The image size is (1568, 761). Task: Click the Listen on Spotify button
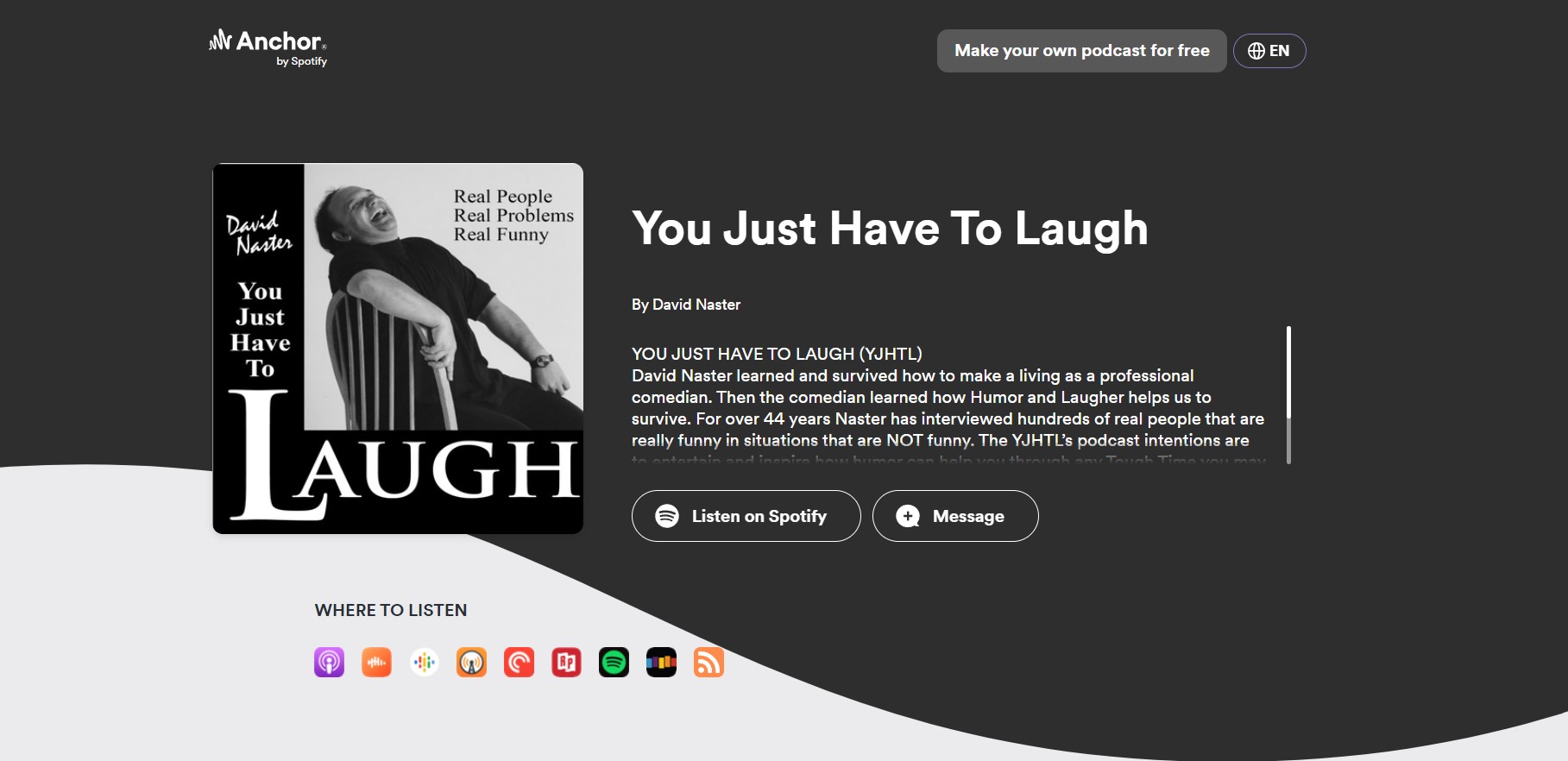click(x=746, y=516)
